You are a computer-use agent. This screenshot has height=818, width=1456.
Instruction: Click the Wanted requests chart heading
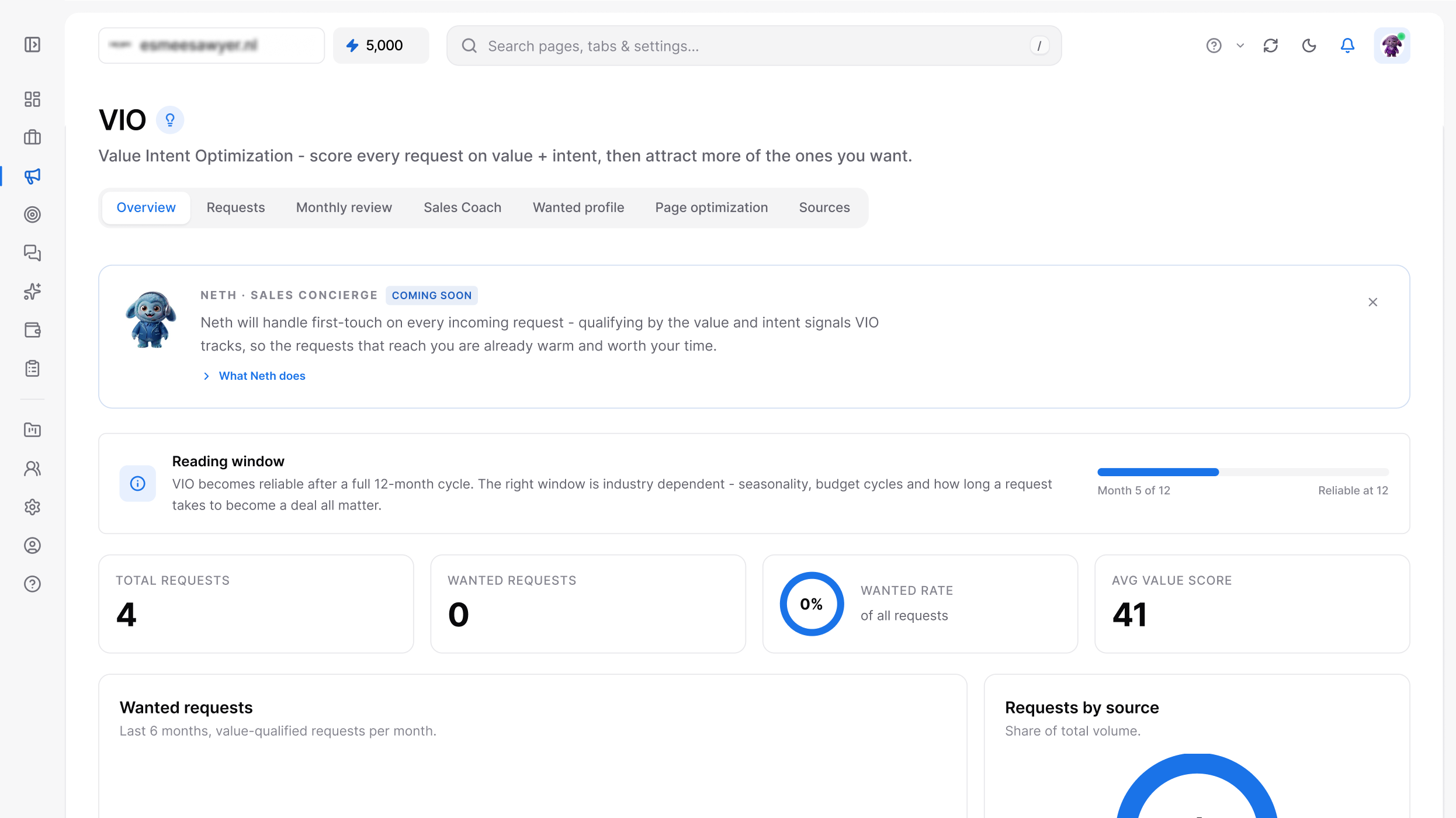186,708
